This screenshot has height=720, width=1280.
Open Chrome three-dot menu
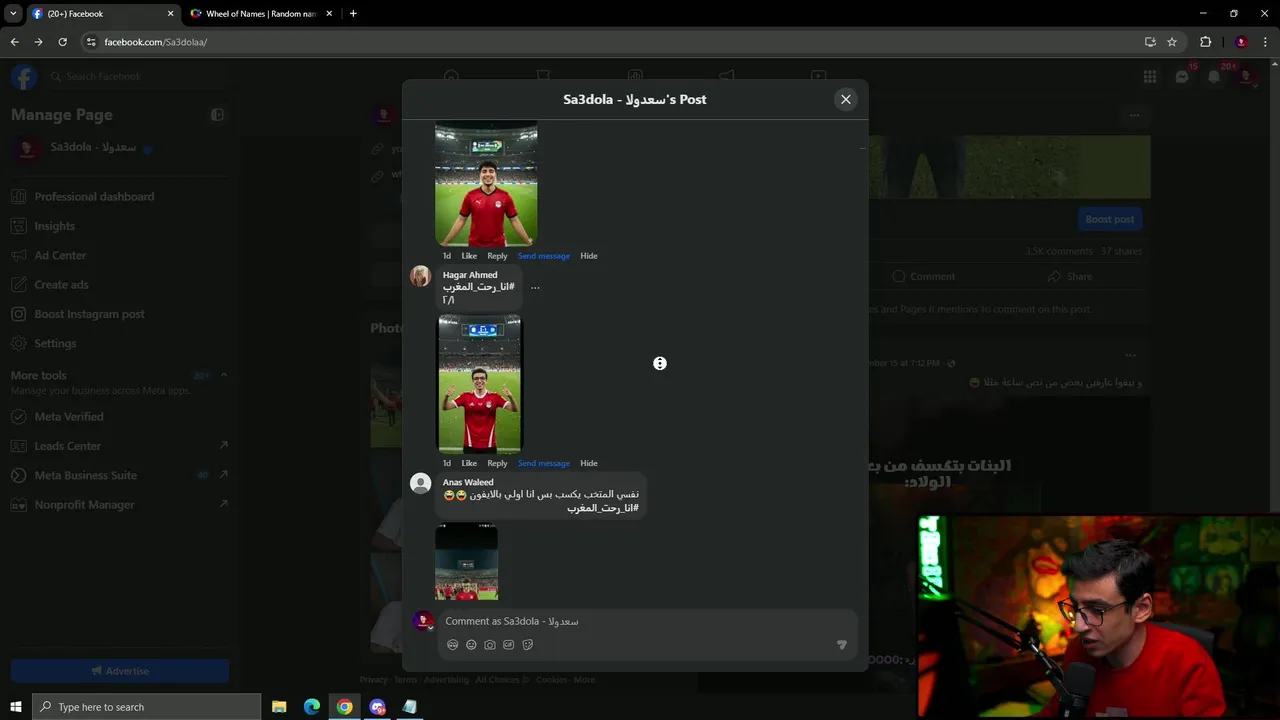pyautogui.click(x=1266, y=42)
